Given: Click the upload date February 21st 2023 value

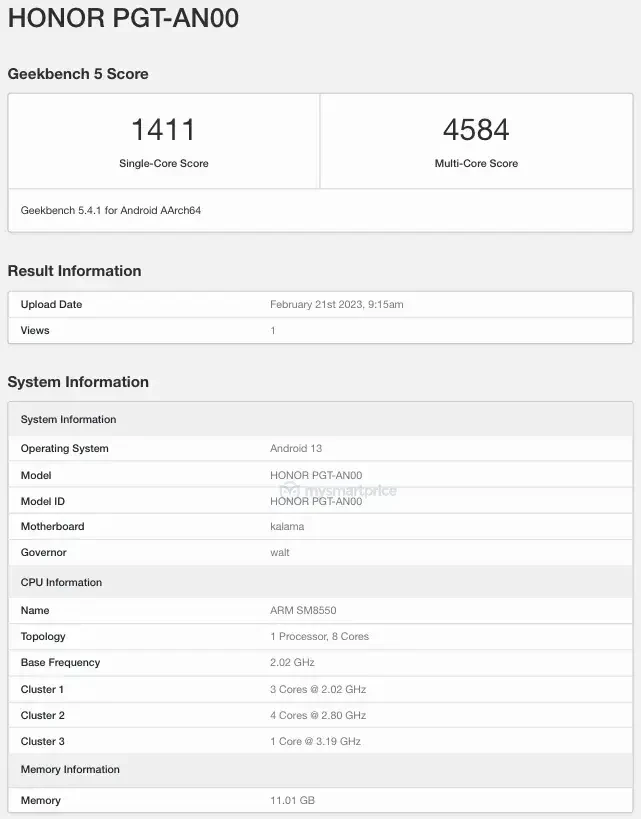Looking at the screenshot, I should pos(336,304).
